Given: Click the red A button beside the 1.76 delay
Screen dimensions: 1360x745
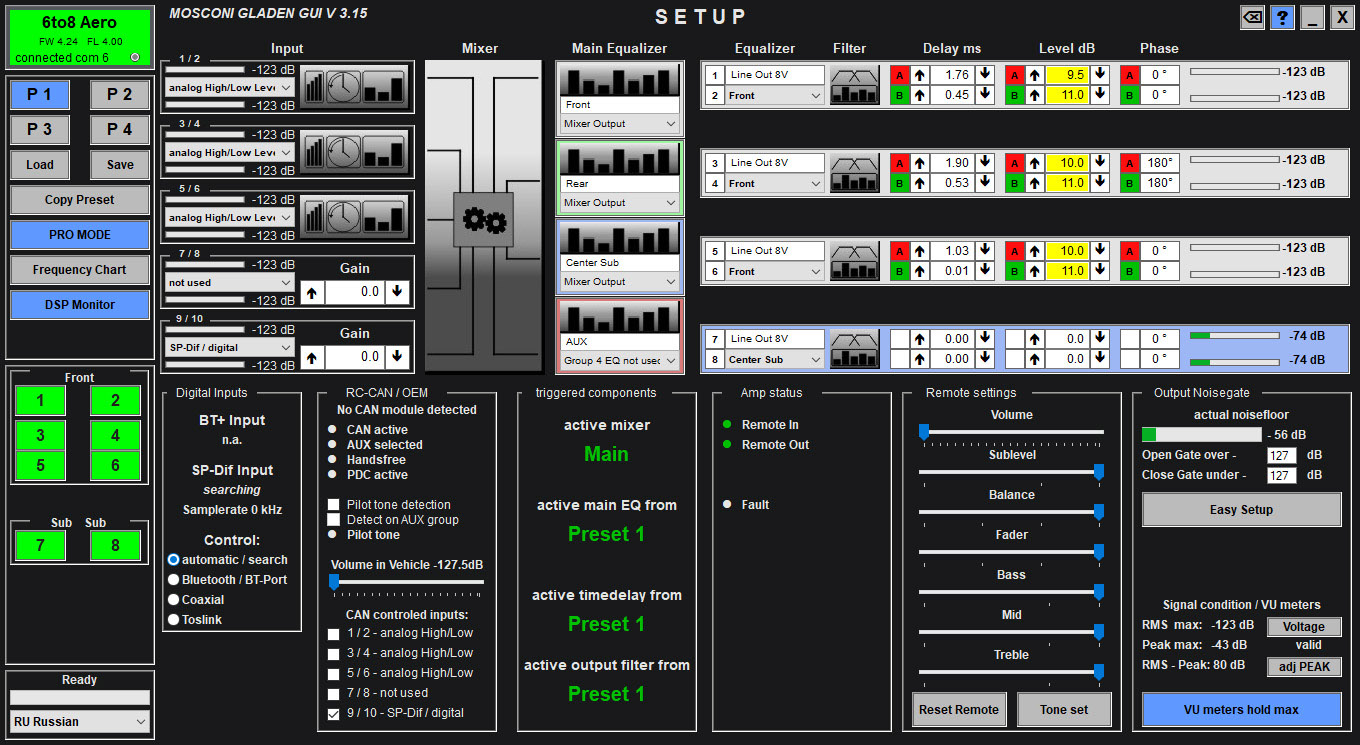Looking at the screenshot, I should click(x=899, y=75).
